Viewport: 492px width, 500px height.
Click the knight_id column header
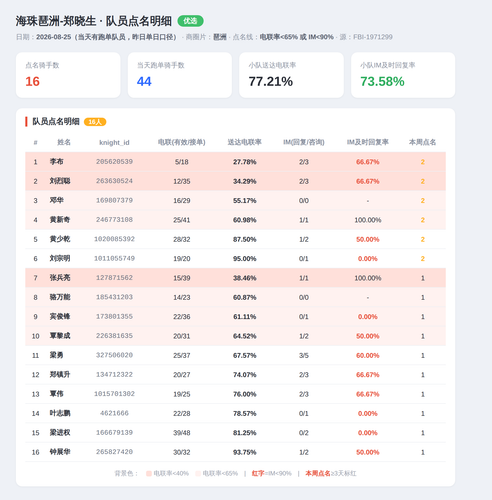pyautogui.click(x=114, y=143)
